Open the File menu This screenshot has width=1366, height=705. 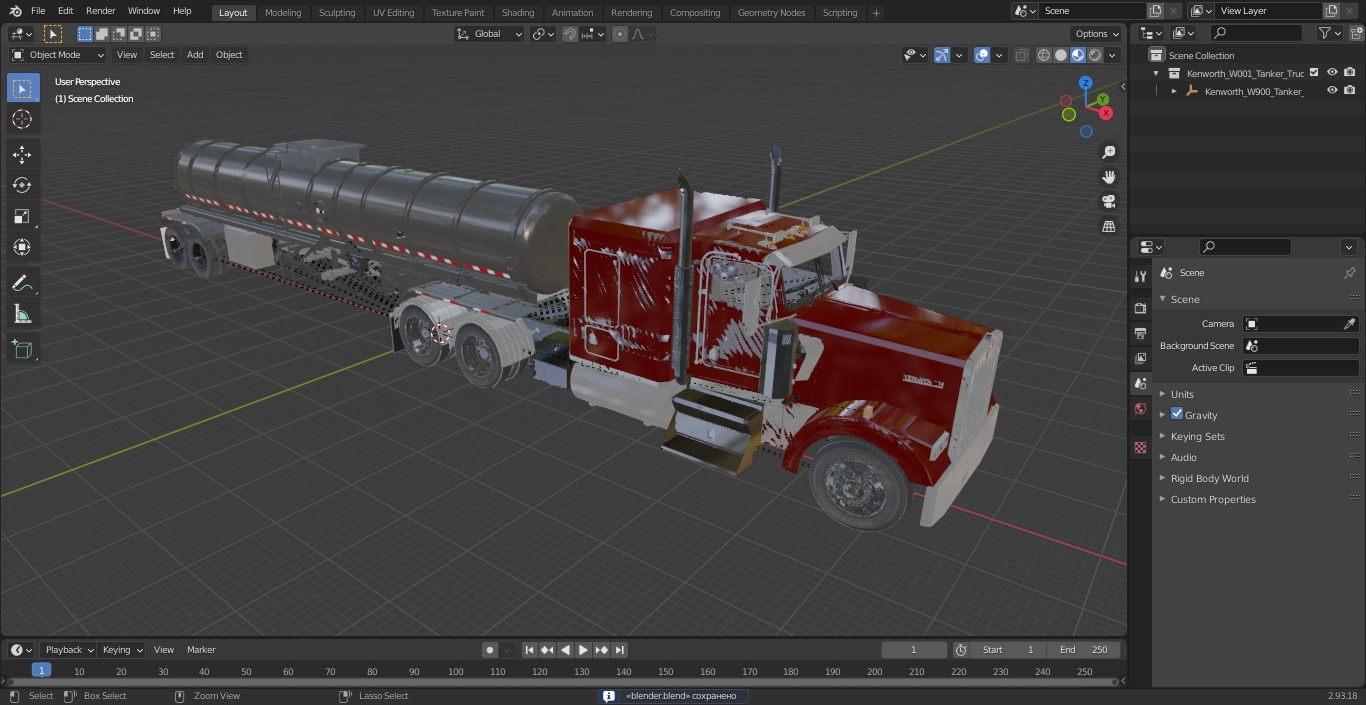pyautogui.click(x=38, y=11)
